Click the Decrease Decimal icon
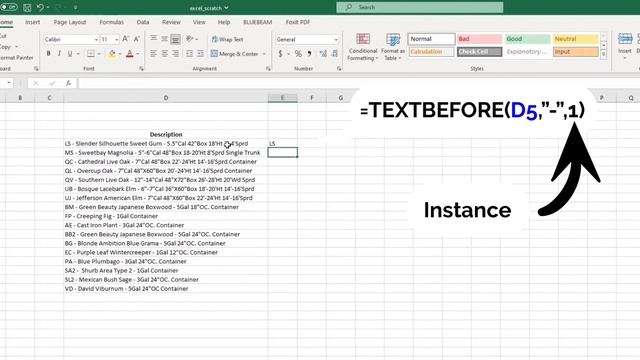Screen dimensions: 640x360 [x=334, y=53]
